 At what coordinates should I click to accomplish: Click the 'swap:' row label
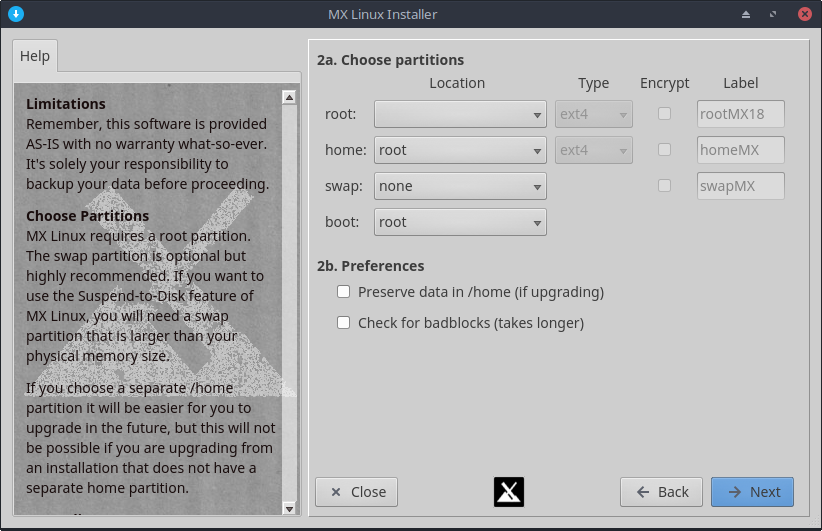344,186
